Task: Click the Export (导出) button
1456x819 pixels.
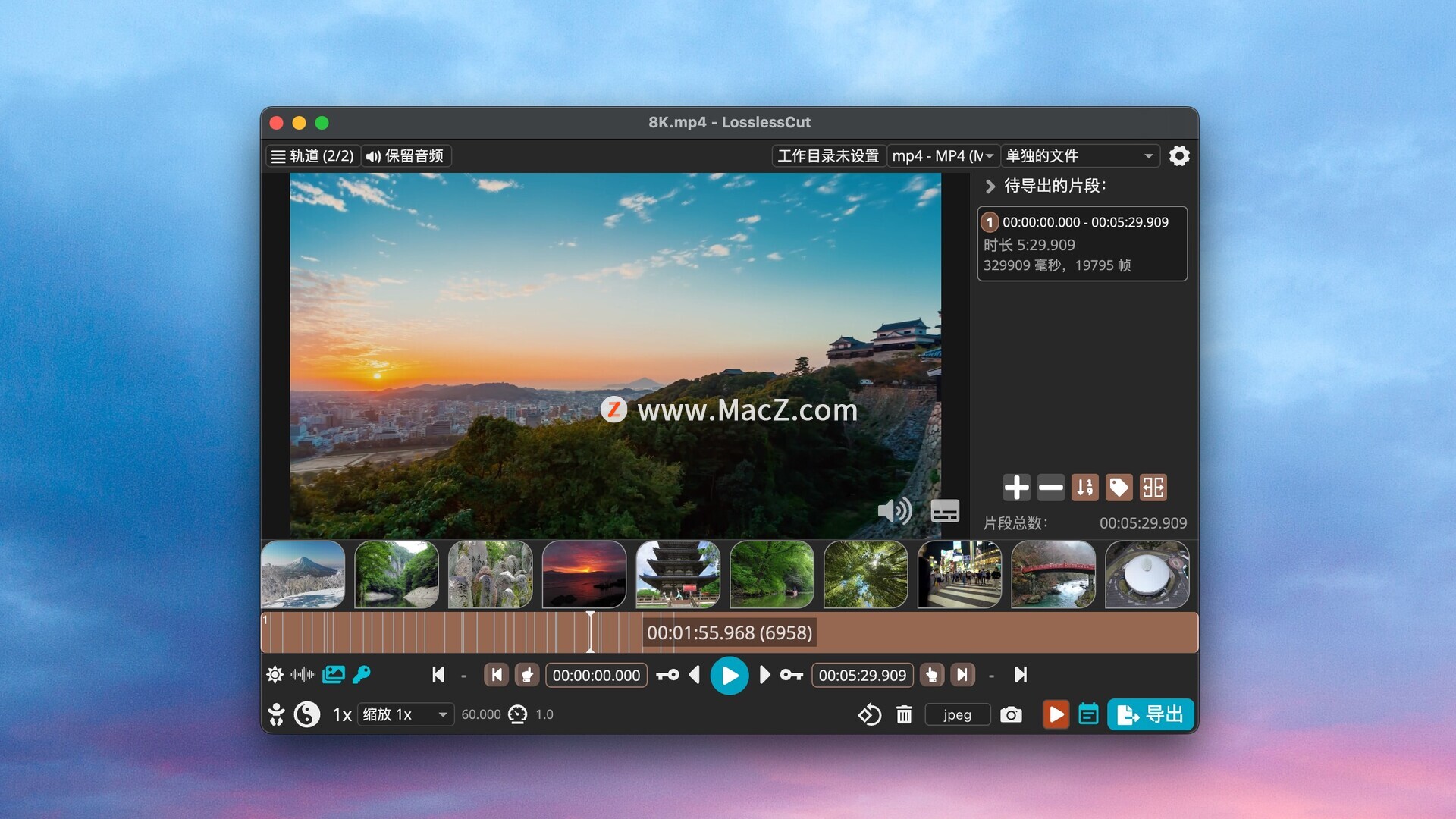Action: pos(1150,714)
